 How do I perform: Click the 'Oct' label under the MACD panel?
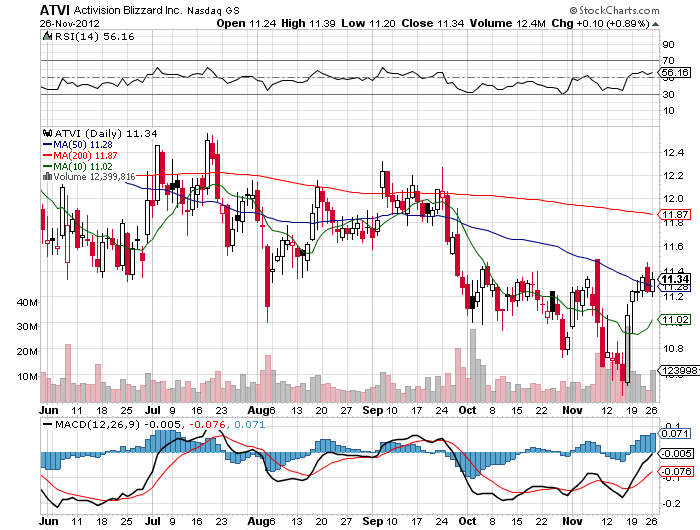pos(467,521)
